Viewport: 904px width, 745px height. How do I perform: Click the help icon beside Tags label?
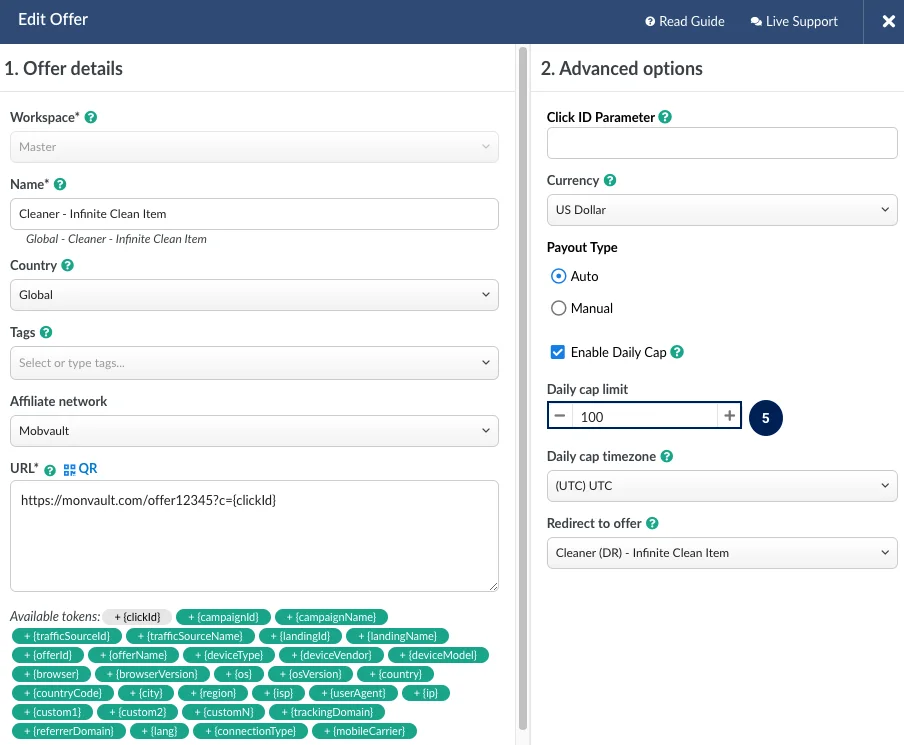(x=46, y=332)
